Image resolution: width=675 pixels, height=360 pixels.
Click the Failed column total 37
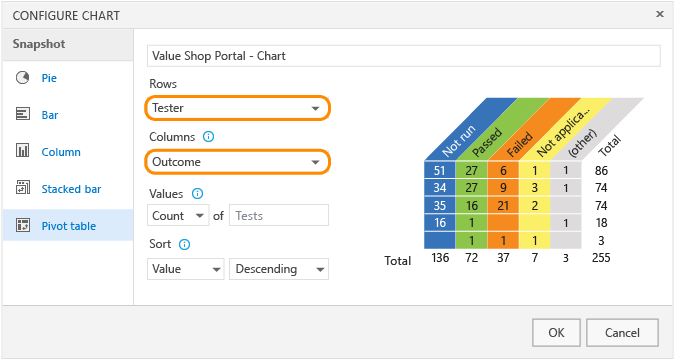[503, 258]
